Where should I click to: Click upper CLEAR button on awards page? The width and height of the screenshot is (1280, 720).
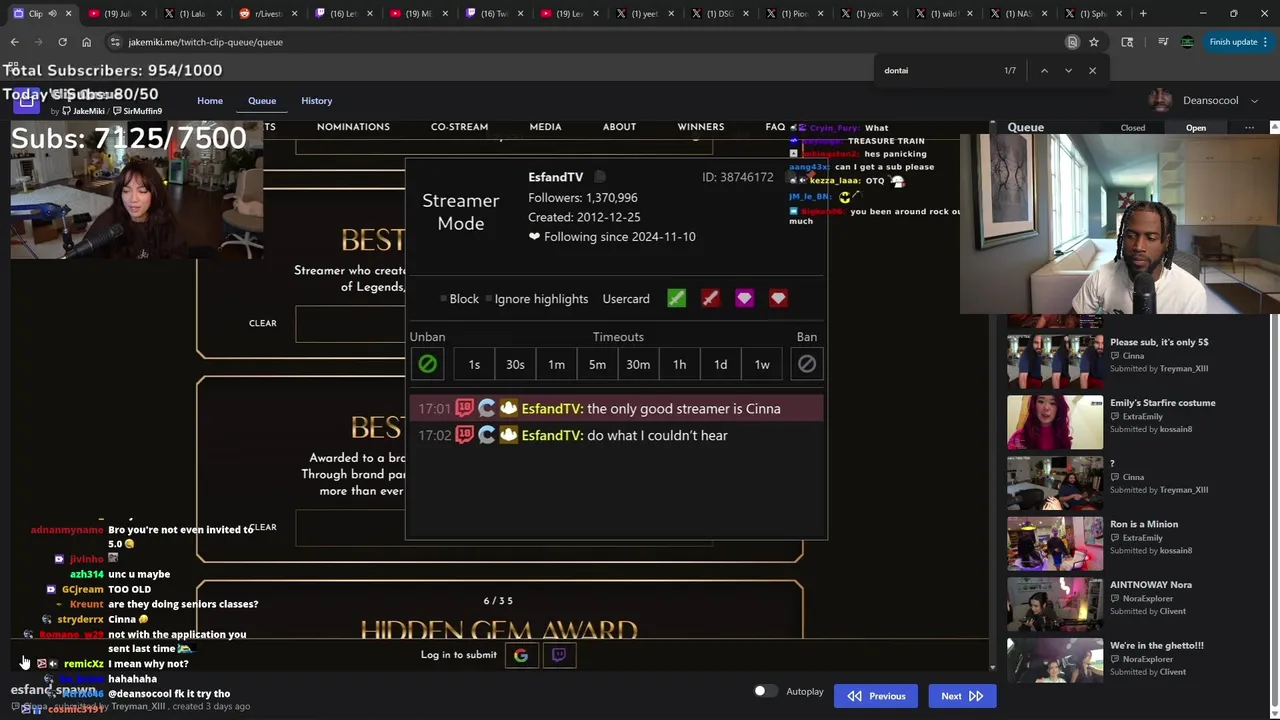pyautogui.click(x=263, y=323)
